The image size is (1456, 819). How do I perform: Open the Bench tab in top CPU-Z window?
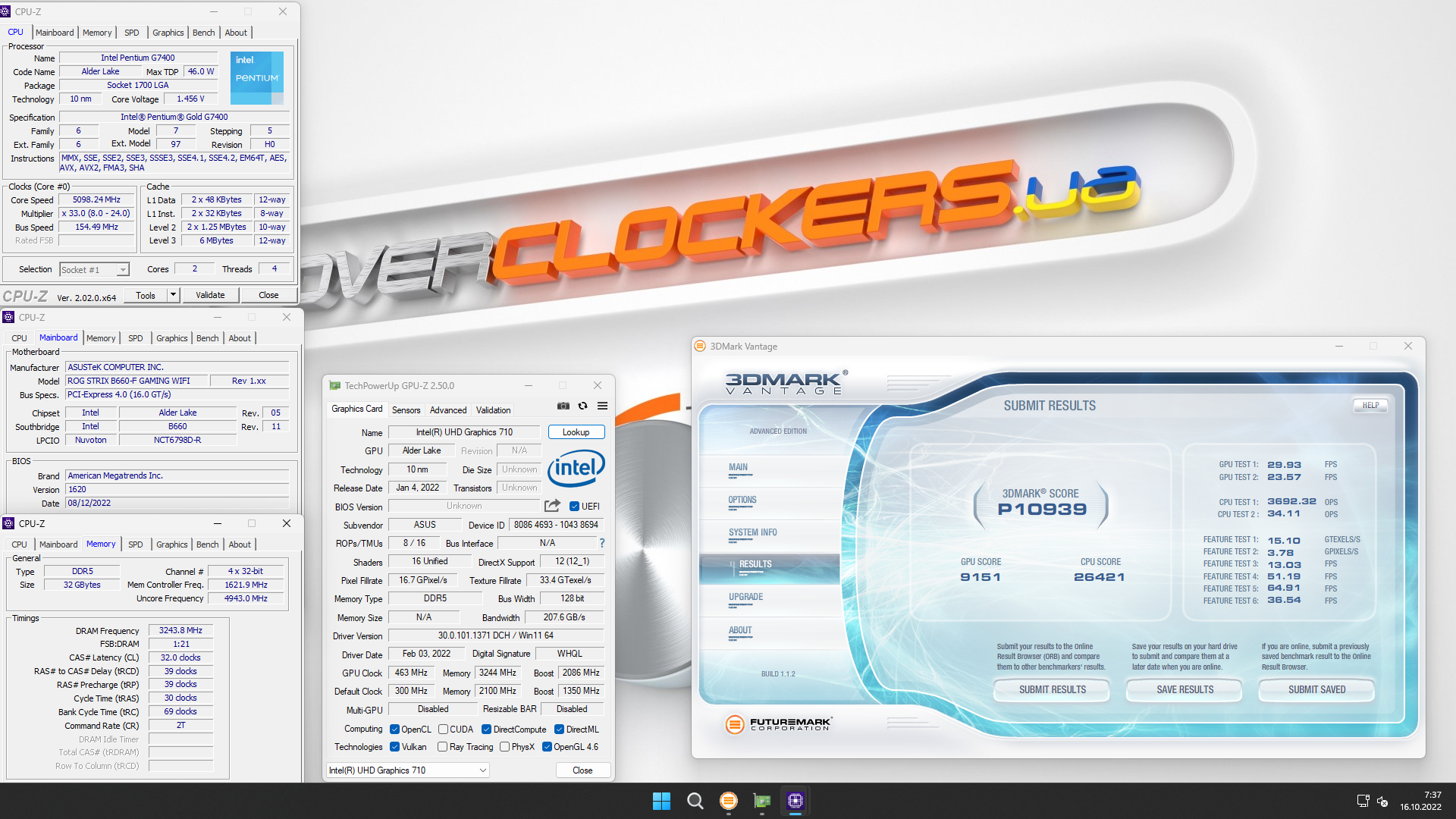point(203,33)
